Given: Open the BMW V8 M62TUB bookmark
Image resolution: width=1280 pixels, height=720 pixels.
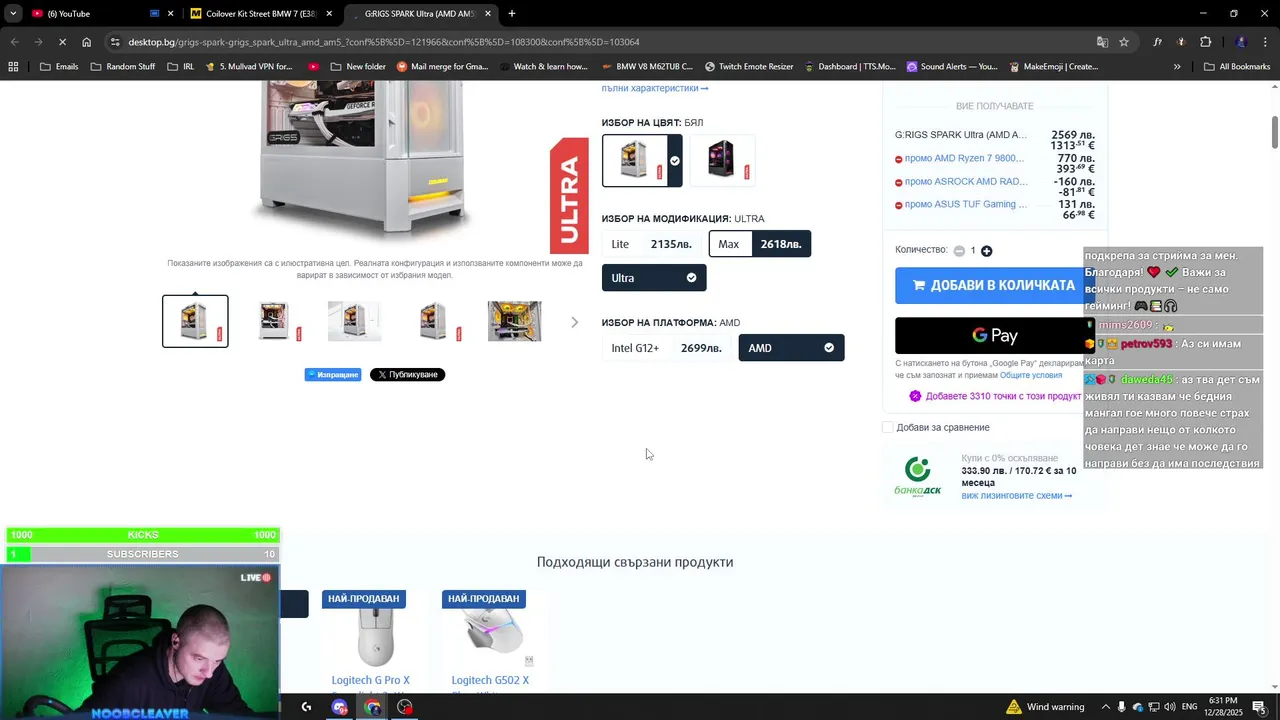Looking at the screenshot, I should (646, 67).
